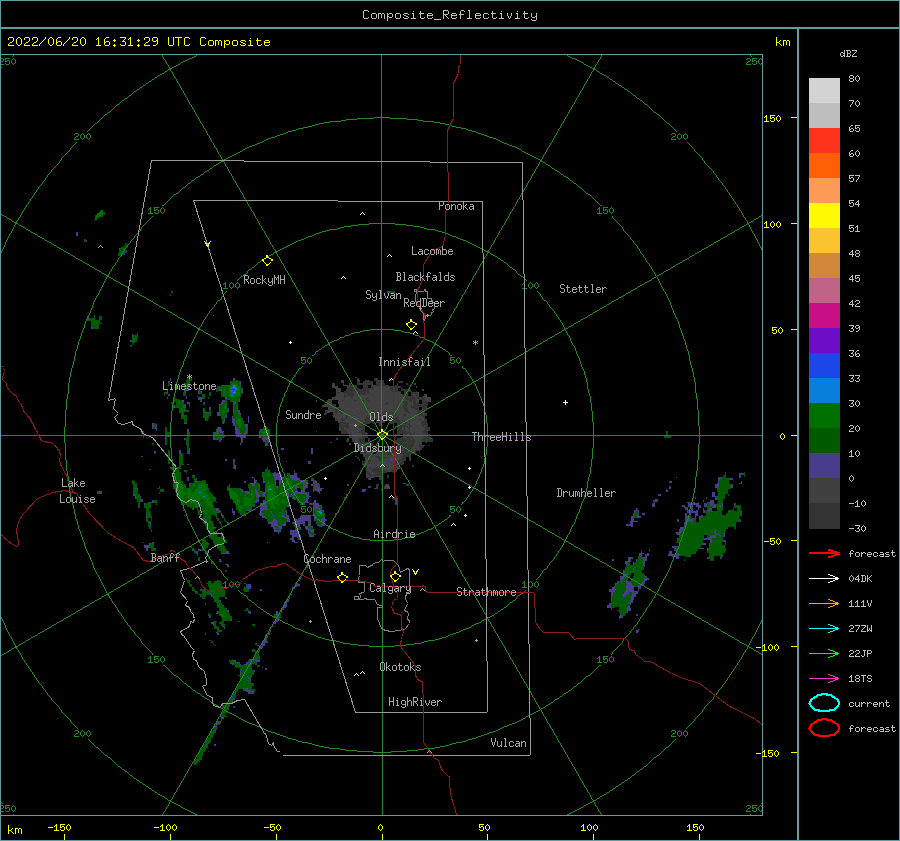Screen dimensions: 900x841
Task: Click the blue echo core near Limestone
Action: 234,390
